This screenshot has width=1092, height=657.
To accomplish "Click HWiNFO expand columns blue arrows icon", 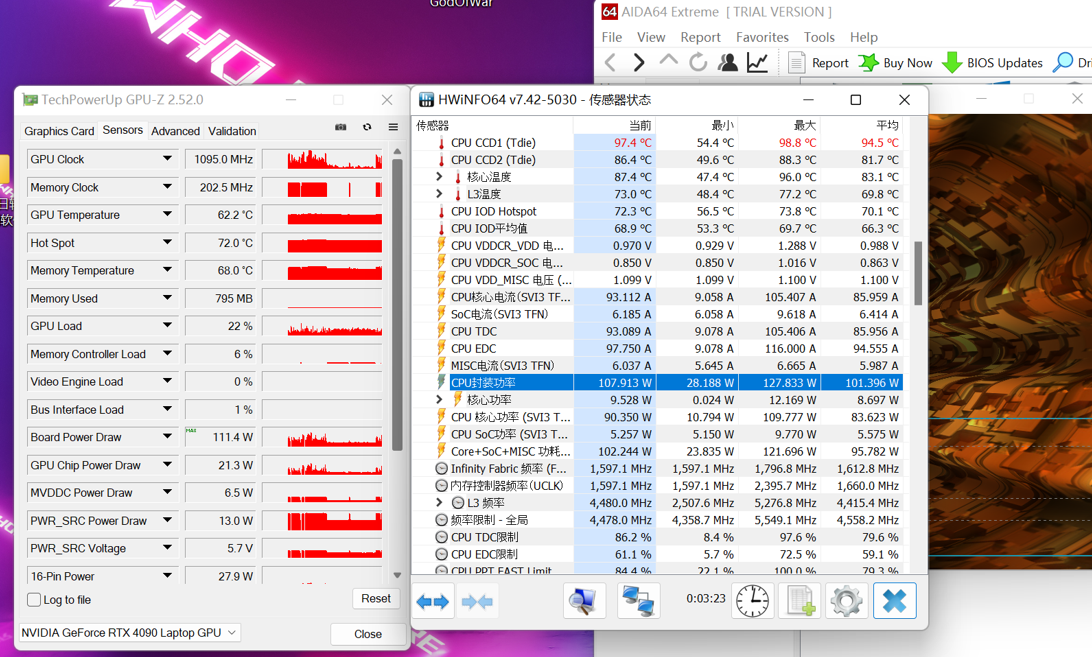I will pos(433,601).
